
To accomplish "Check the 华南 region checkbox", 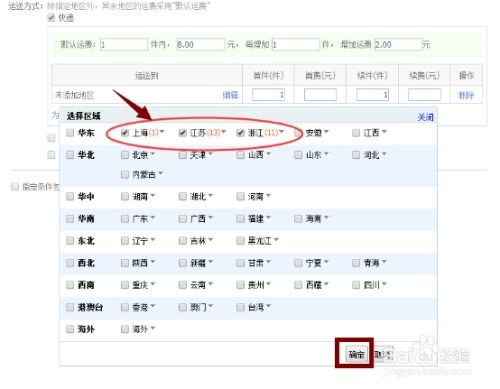I will click(x=70, y=219).
